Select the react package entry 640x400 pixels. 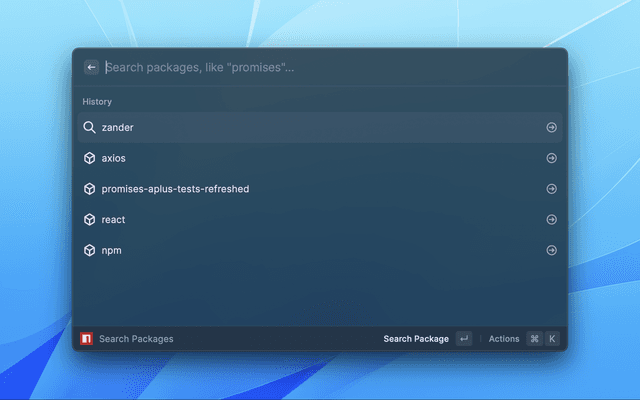click(300, 220)
